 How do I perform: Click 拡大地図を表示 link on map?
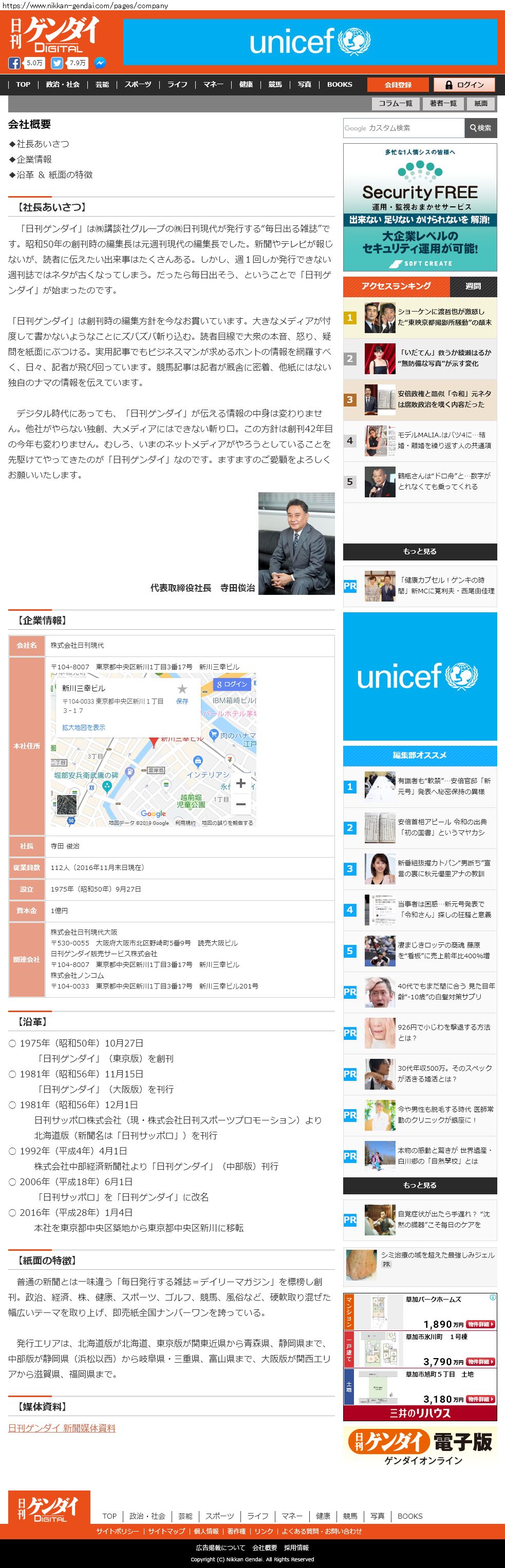[83, 727]
